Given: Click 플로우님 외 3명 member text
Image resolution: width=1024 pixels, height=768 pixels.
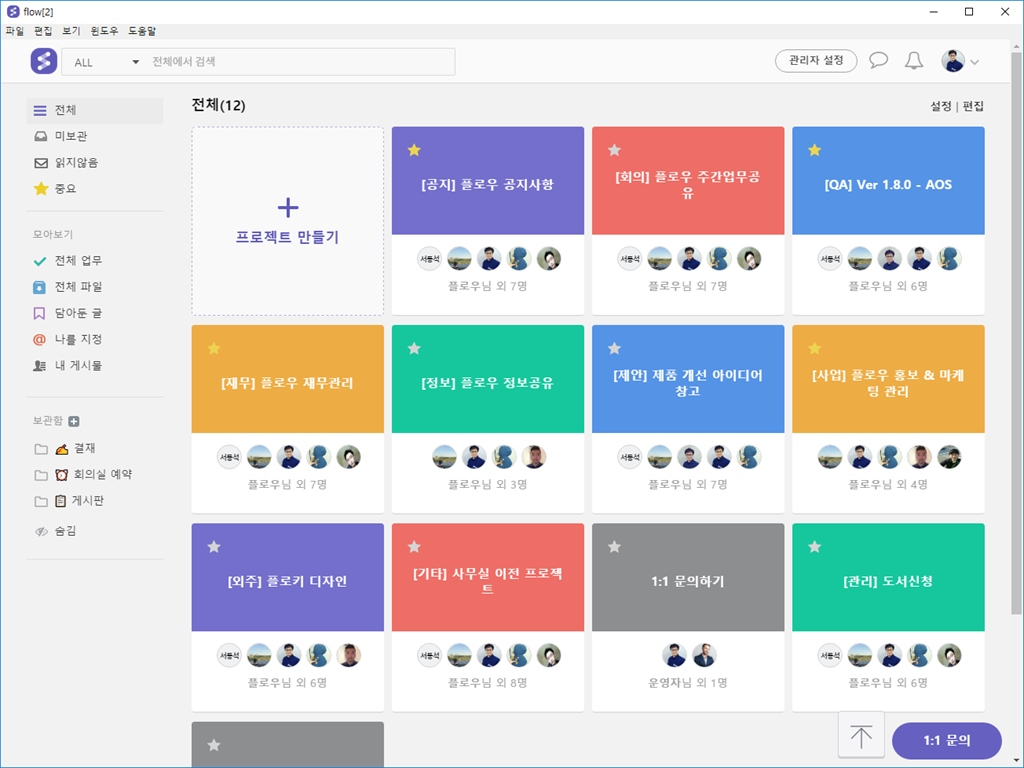Looking at the screenshot, I should coord(487,485).
